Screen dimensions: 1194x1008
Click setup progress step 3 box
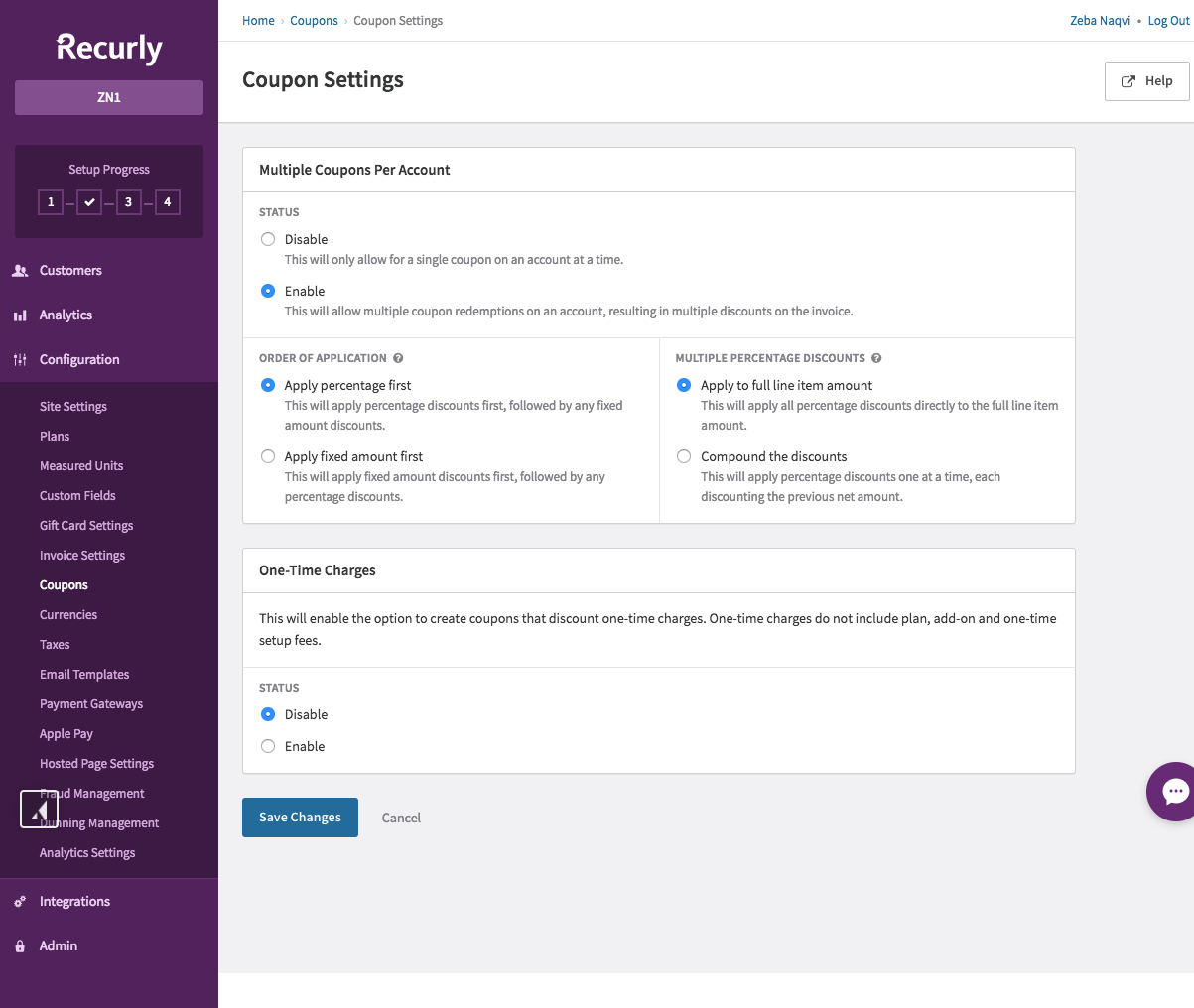click(128, 202)
